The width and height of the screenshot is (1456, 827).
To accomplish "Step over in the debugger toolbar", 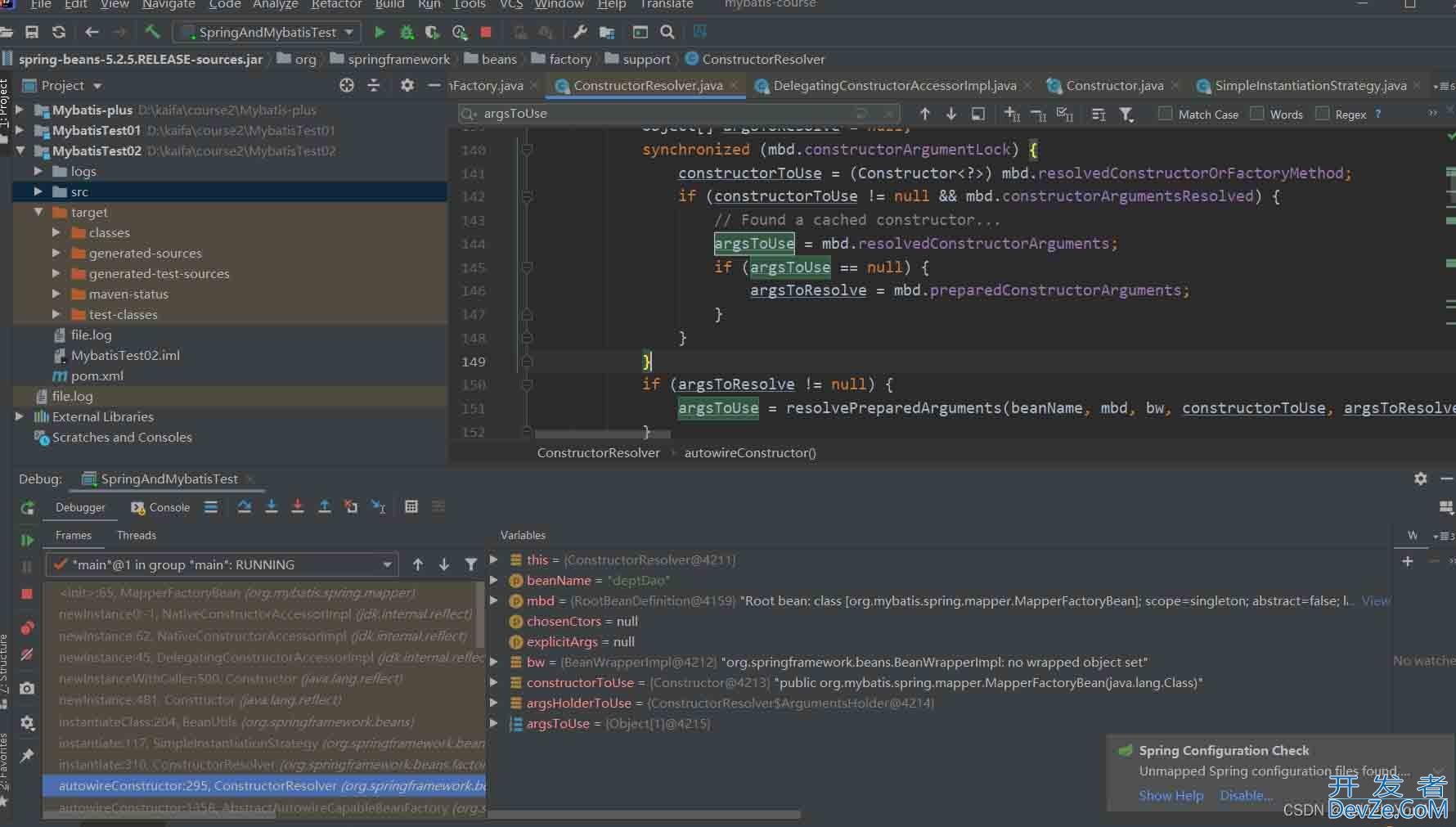I will click(x=245, y=507).
